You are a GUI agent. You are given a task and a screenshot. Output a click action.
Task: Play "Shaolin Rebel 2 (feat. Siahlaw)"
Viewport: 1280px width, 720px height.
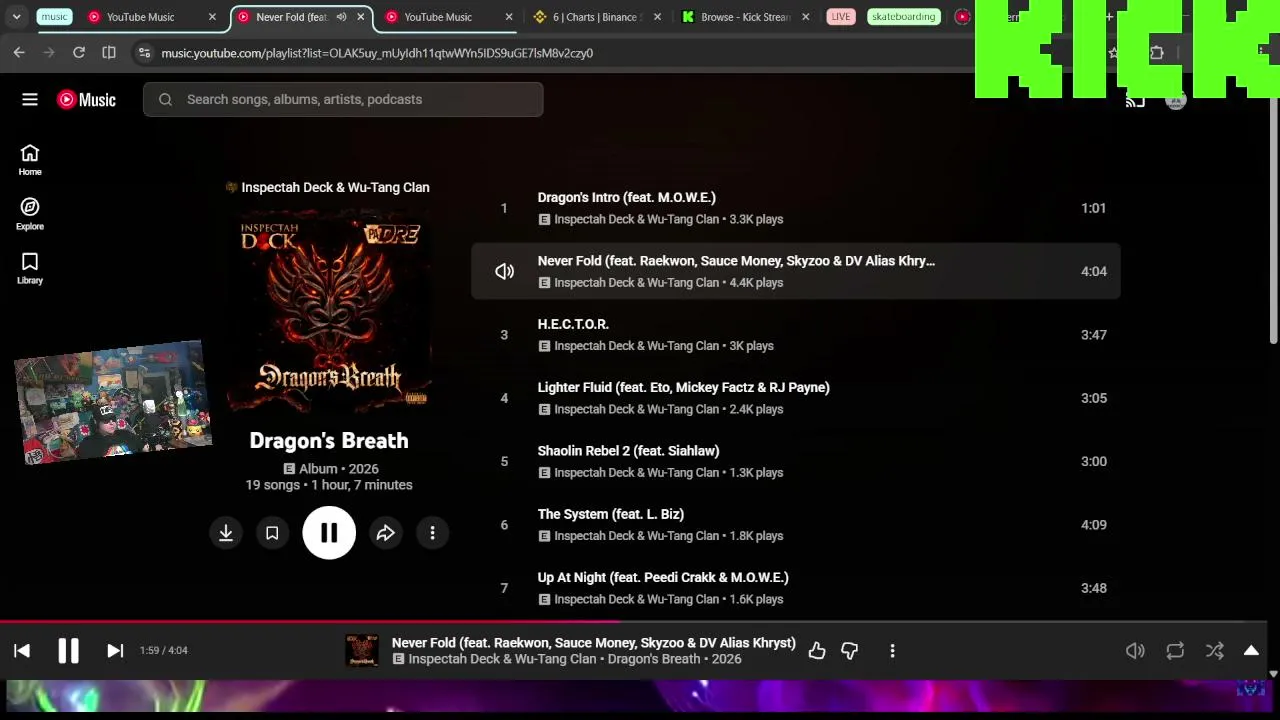629,451
